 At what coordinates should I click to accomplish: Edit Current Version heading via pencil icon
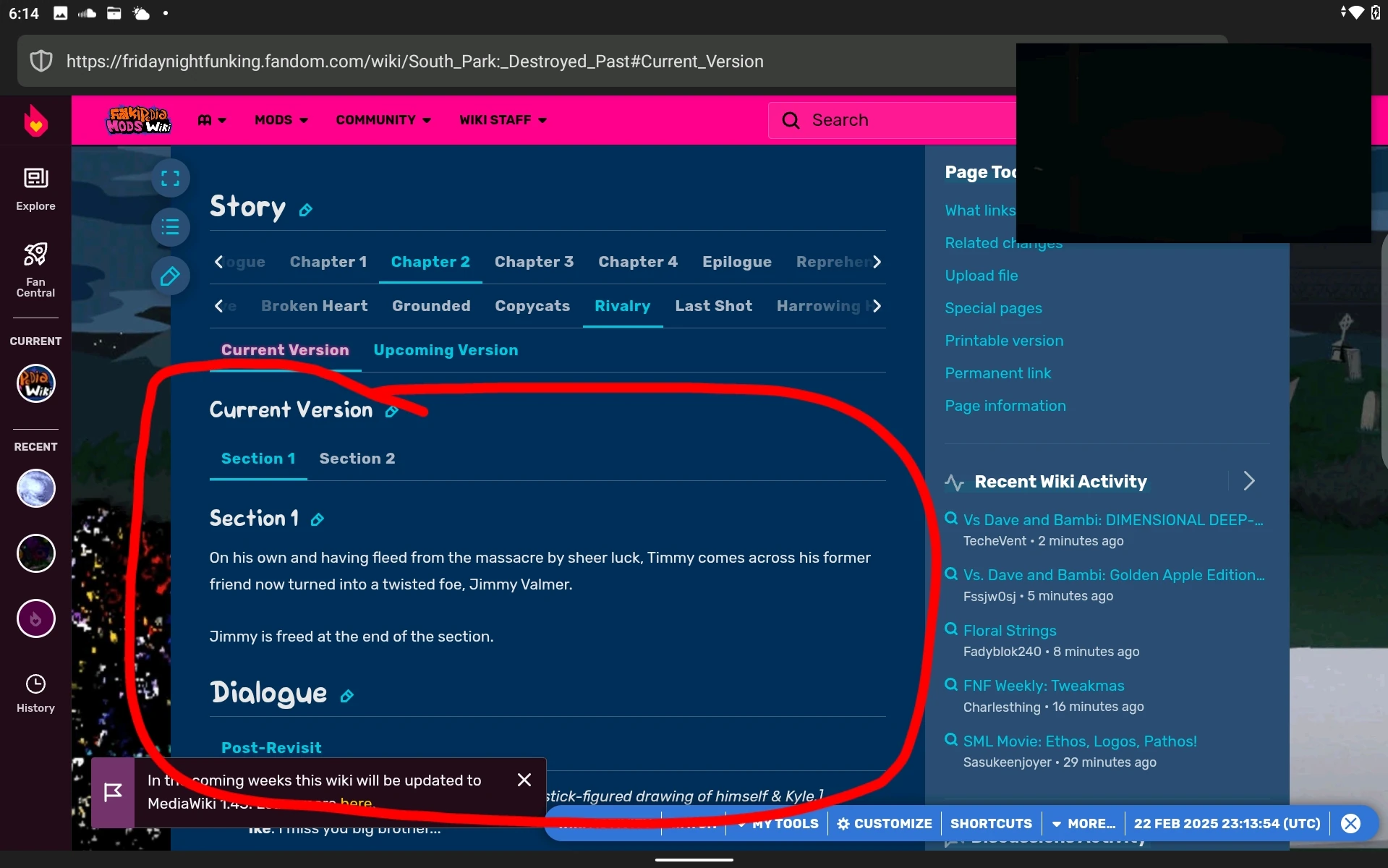[391, 412]
